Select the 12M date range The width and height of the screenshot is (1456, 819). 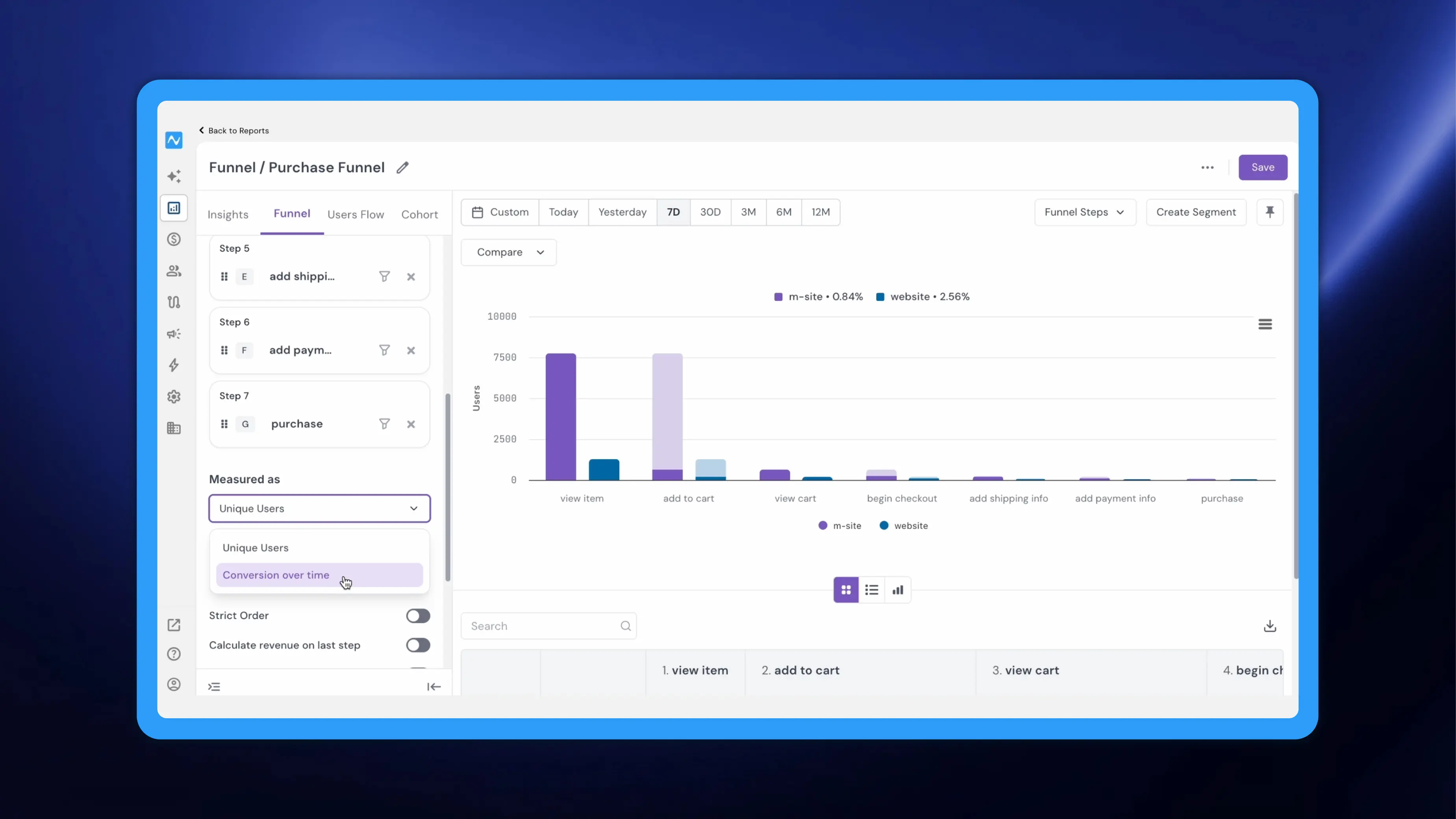[821, 212]
